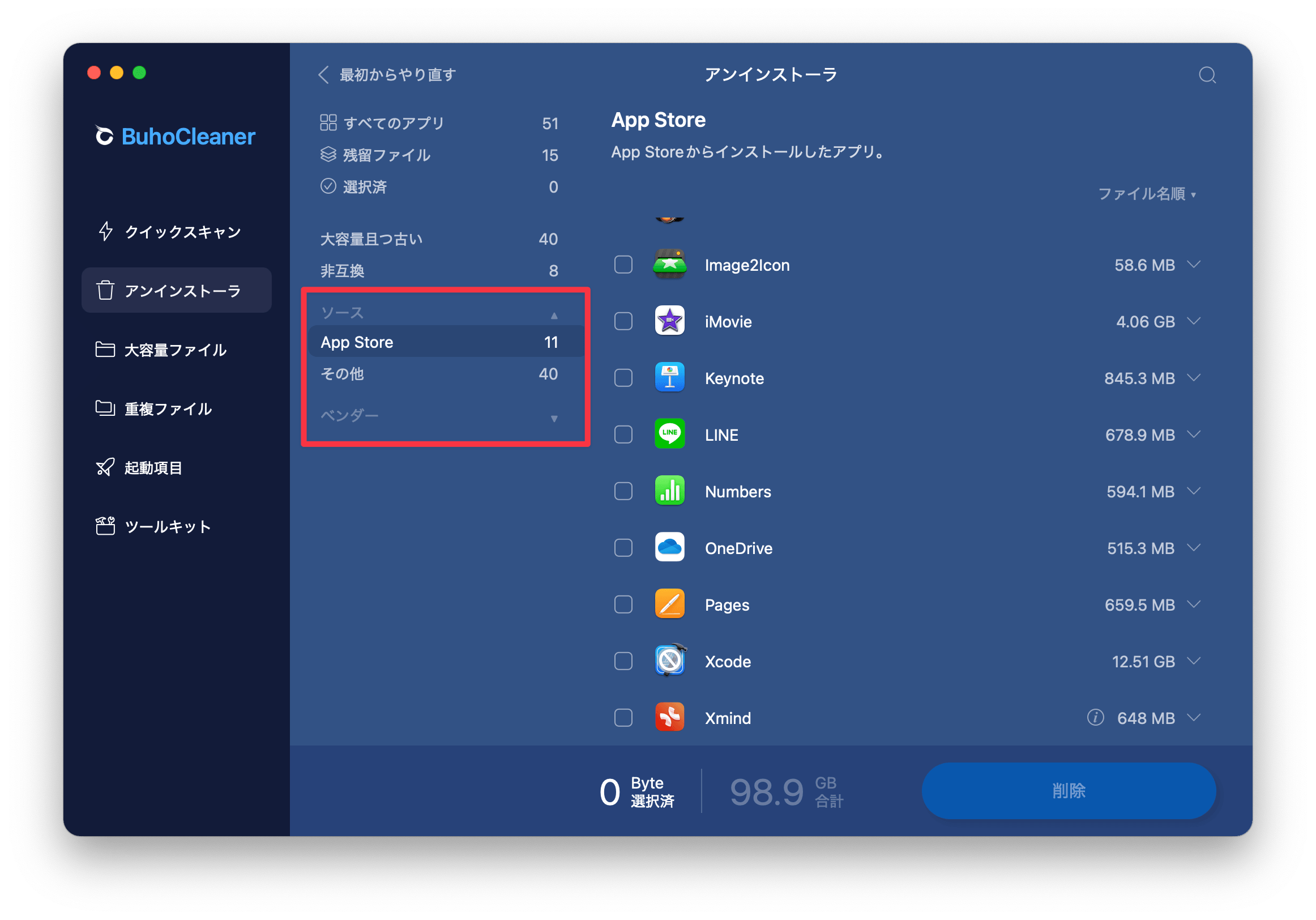
Task: Check the Xmind checkbox
Action: (x=623, y=718)
